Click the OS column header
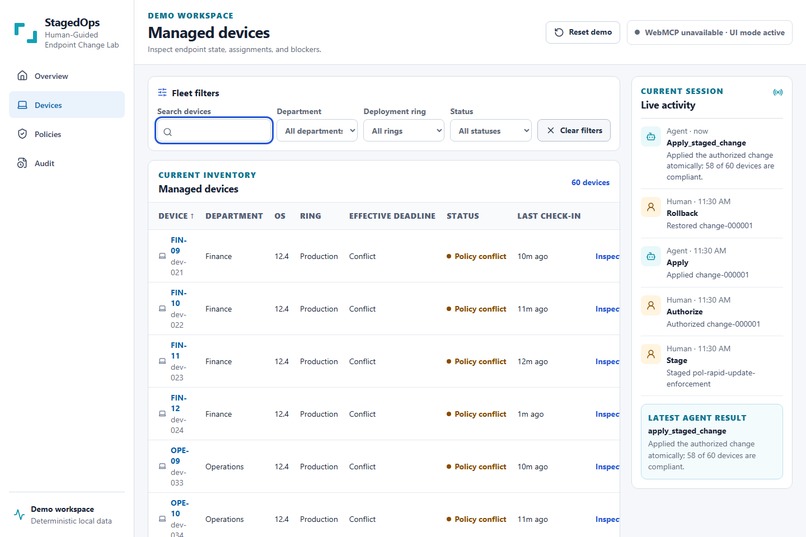The image size is (806, 537). 280,216
